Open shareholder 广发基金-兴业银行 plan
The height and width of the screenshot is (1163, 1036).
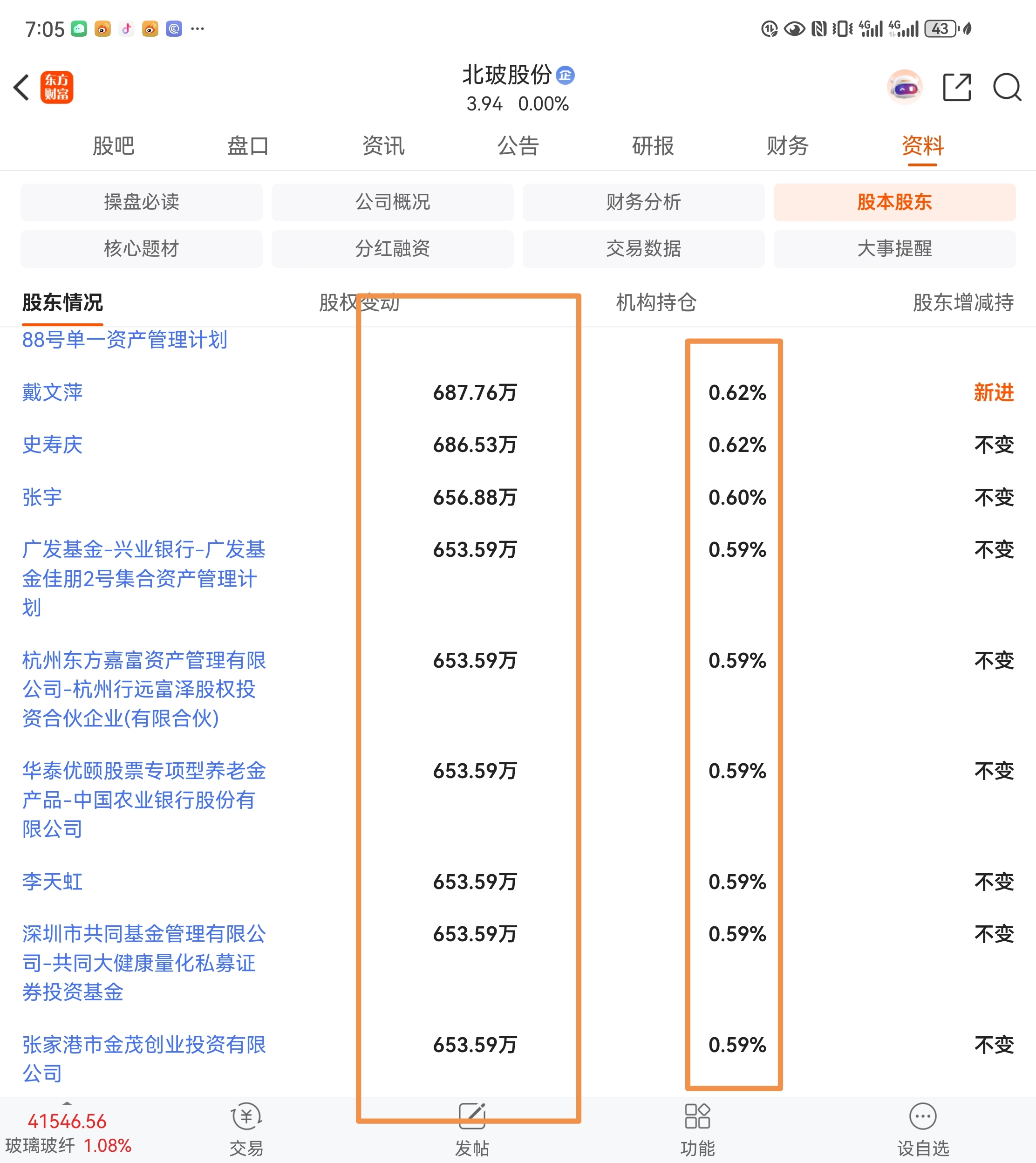point(144,578)
